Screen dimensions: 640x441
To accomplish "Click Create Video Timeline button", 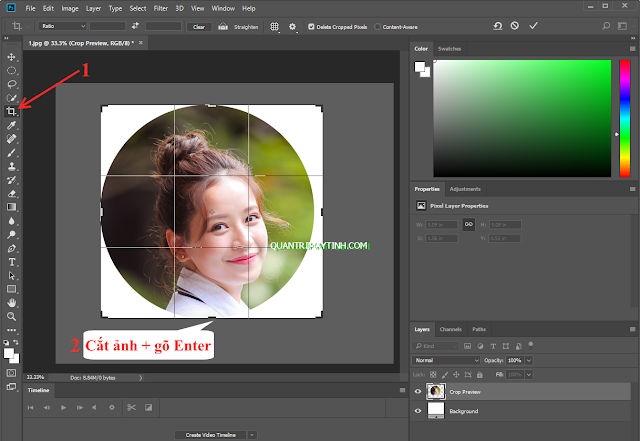I will (x=211, y=435).
